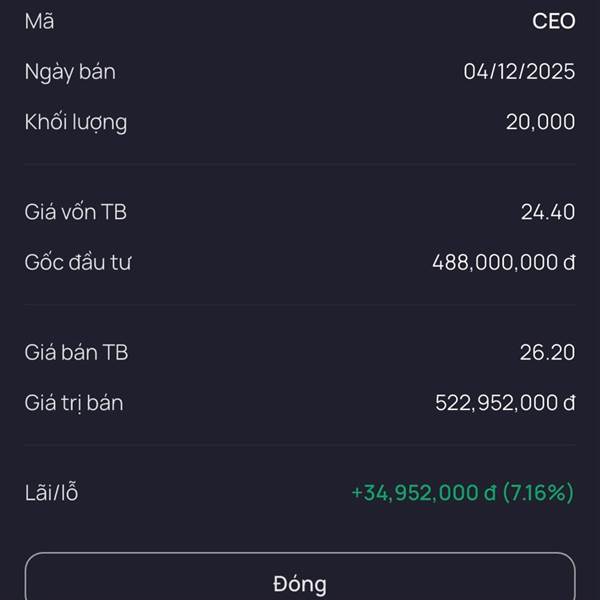Image resolution: width=600 pixels, height=600 pixels.
Task: Select the 24.40 average cost value
Action: [x=548, y=212]
